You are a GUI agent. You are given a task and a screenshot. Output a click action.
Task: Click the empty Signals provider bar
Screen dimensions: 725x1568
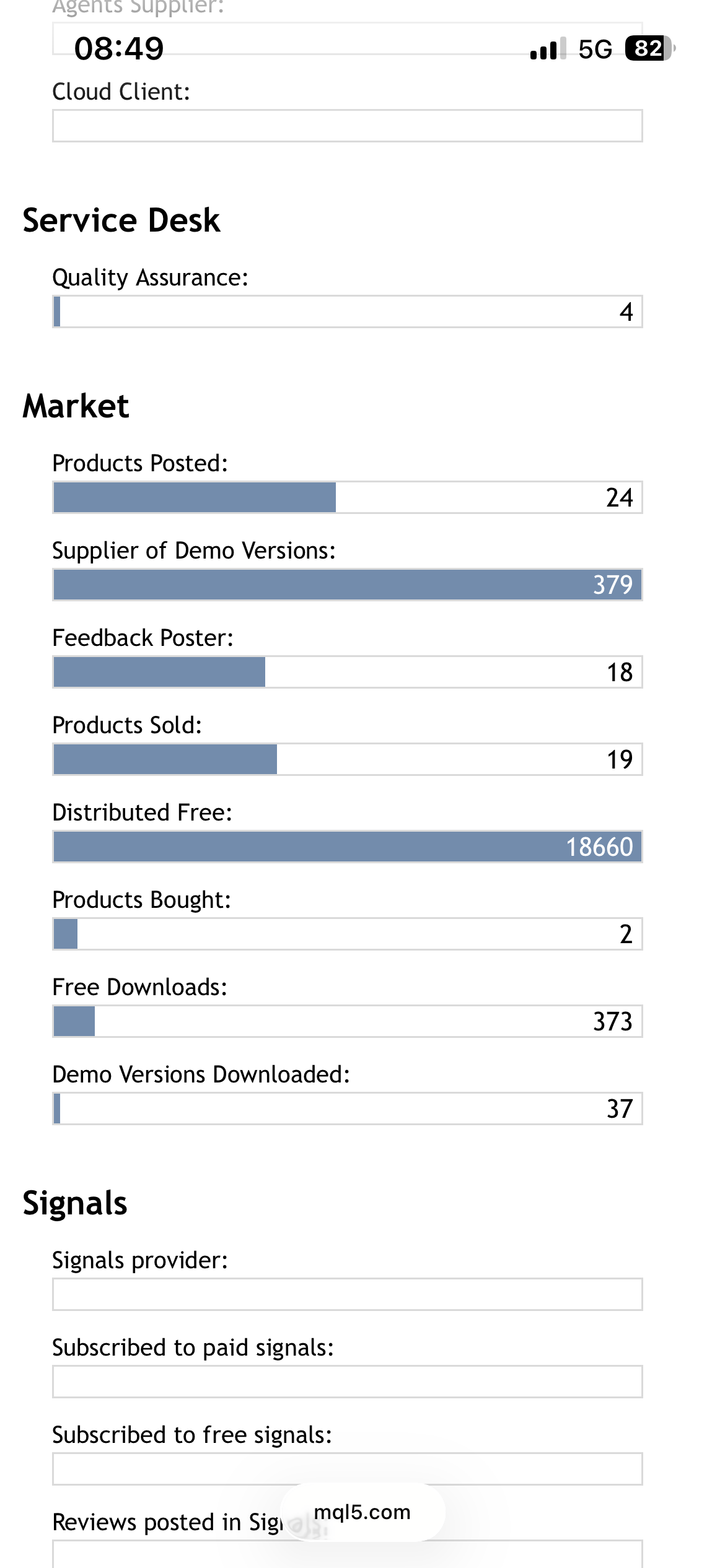[x=347, y=1294]
